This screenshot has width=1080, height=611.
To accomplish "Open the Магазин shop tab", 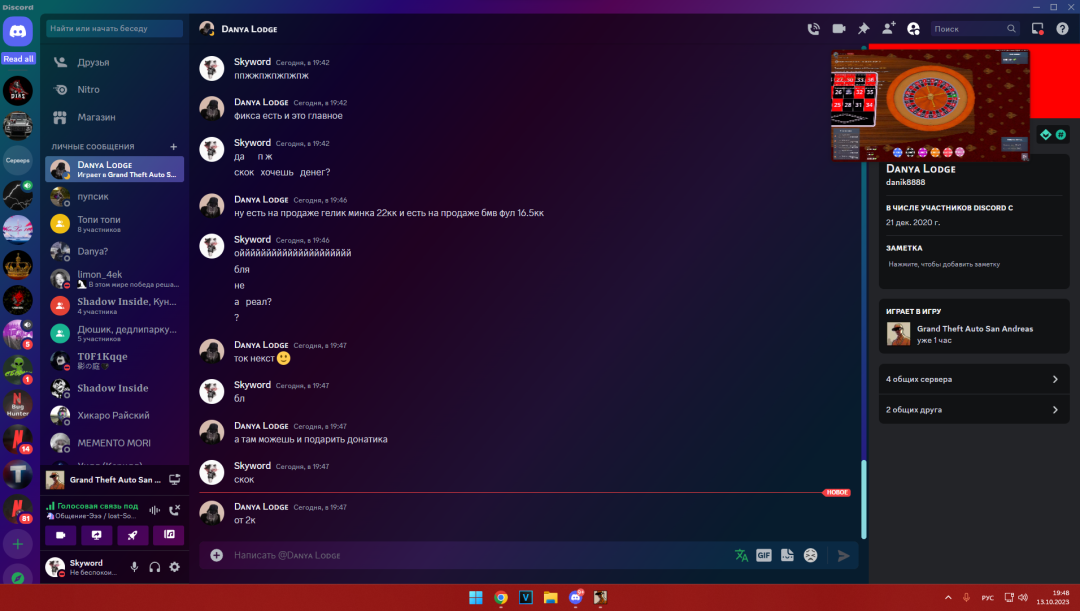I will 114,117.
